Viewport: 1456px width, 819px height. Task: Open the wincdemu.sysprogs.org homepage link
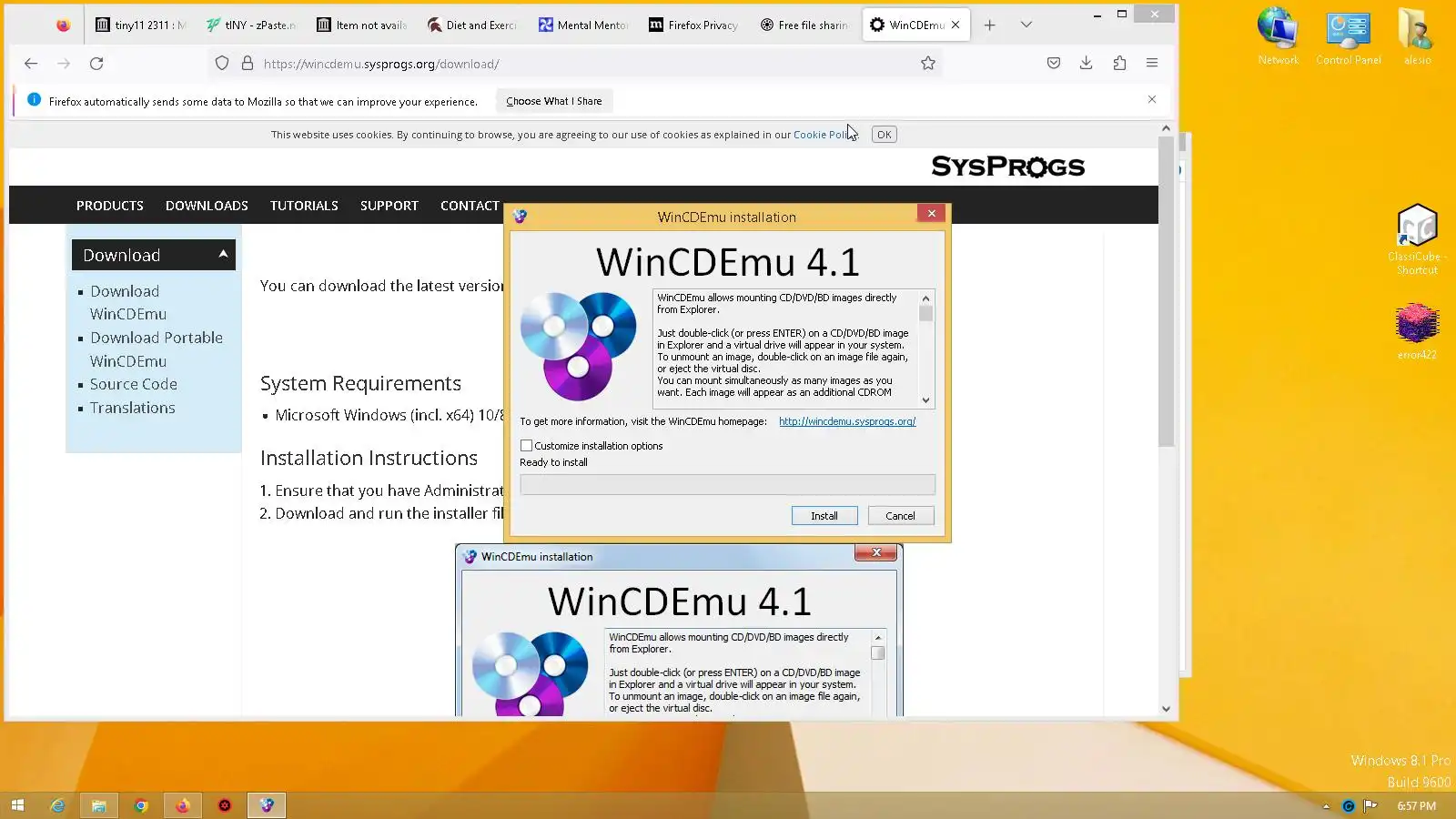pyautogui.click(x=847, y=421)
